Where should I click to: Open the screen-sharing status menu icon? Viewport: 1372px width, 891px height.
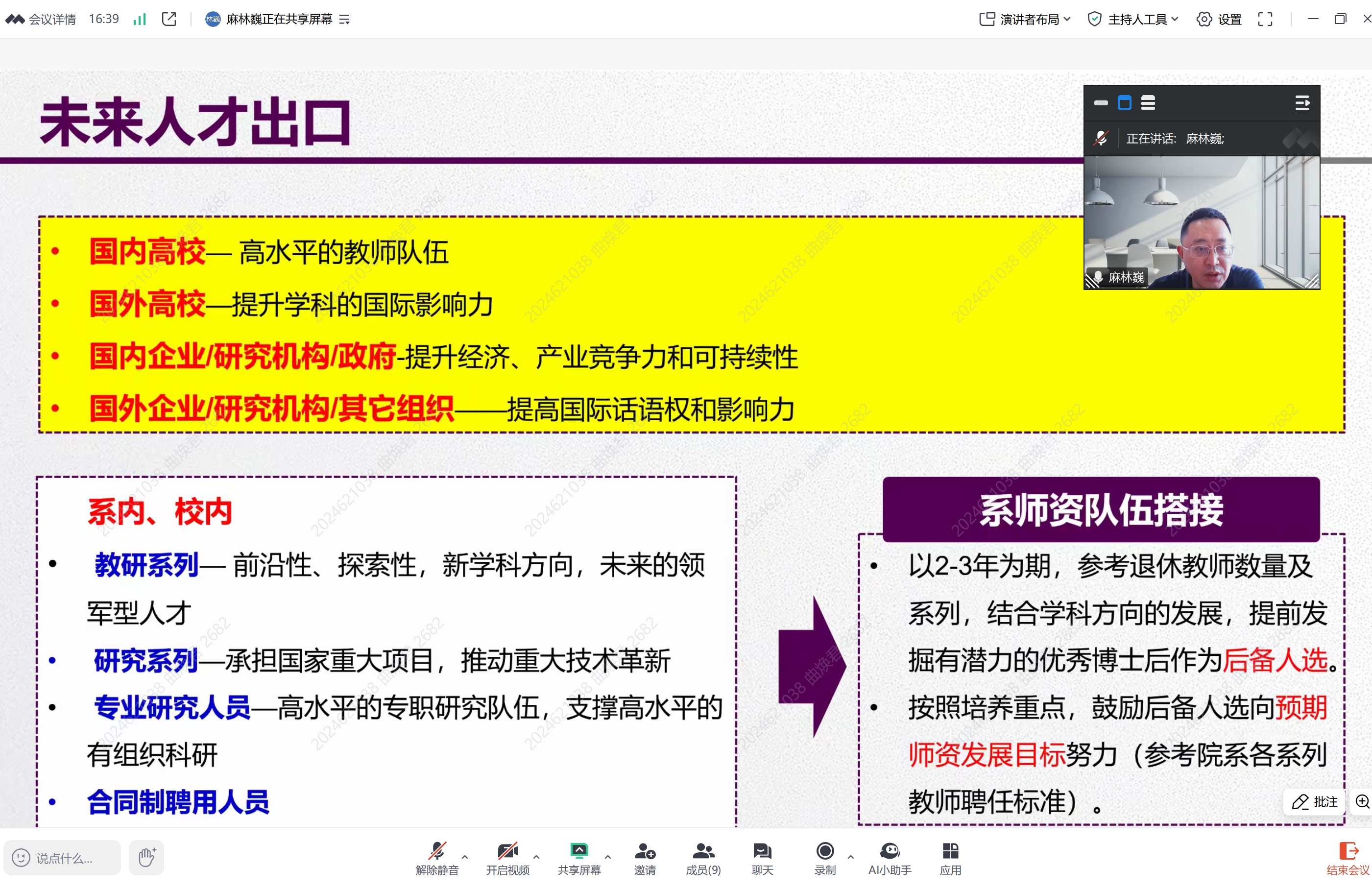(345, 20)
